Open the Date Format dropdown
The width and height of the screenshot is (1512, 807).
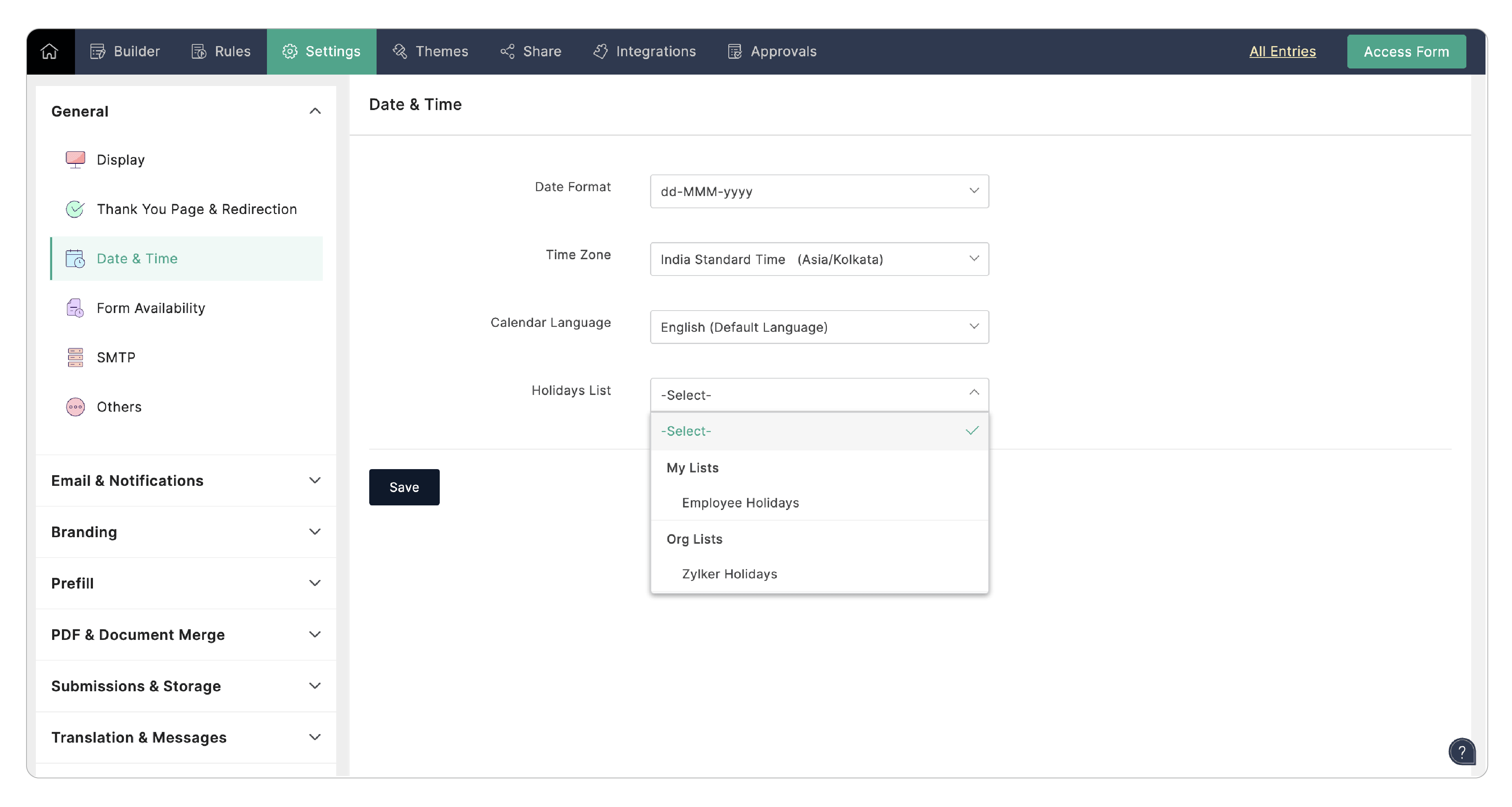pos(819,191)
